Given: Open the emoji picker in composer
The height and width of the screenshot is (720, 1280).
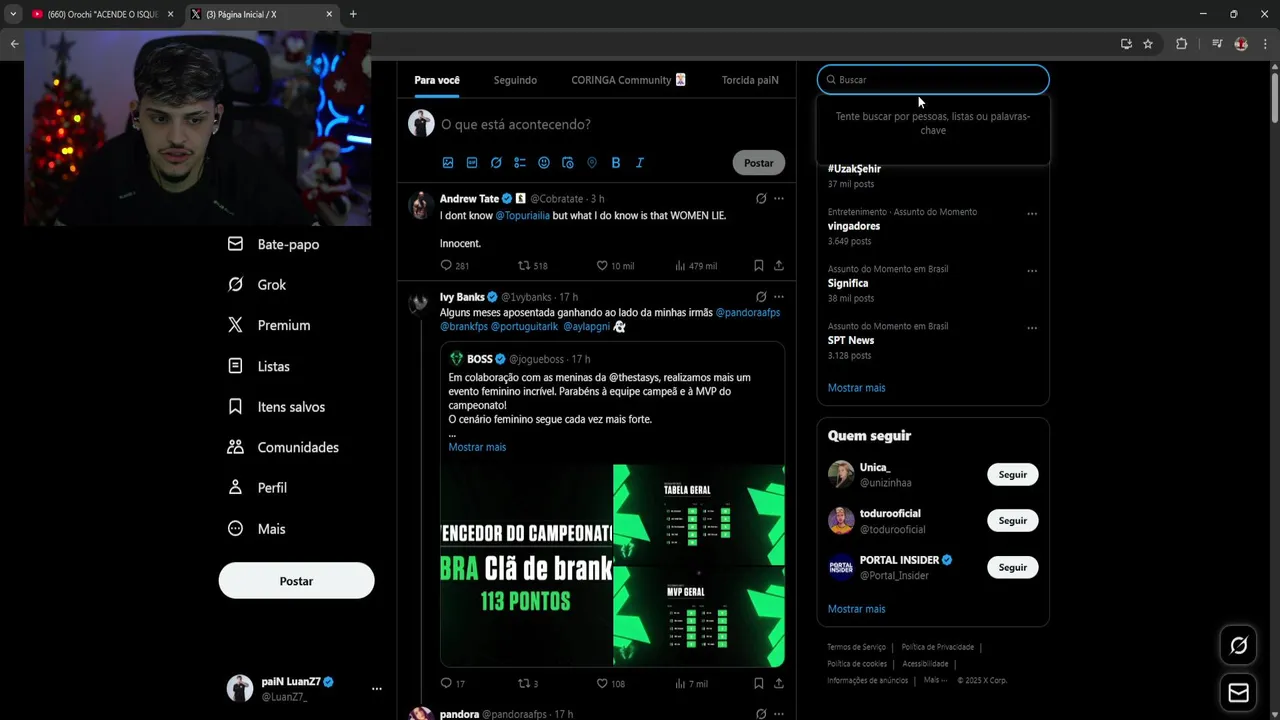Looking at the screenshot, I should coord(544,163).
